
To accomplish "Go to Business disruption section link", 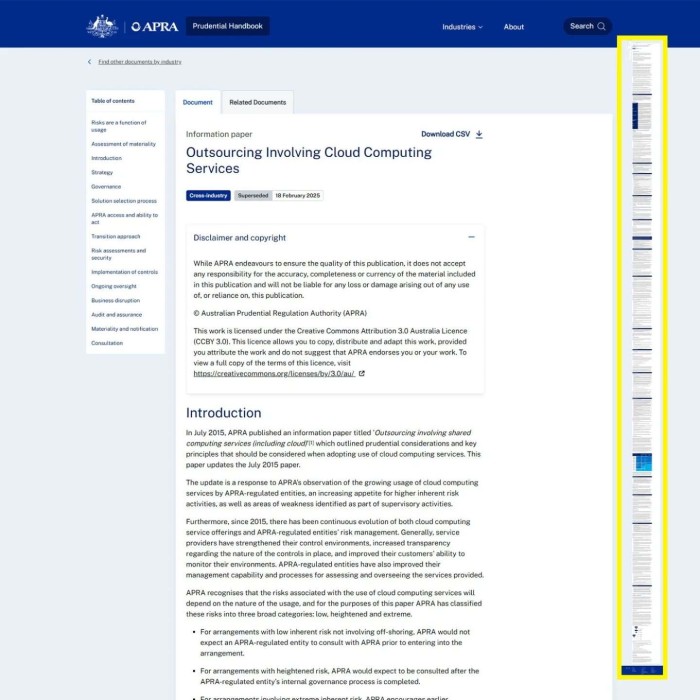I will tap(116, 300).
